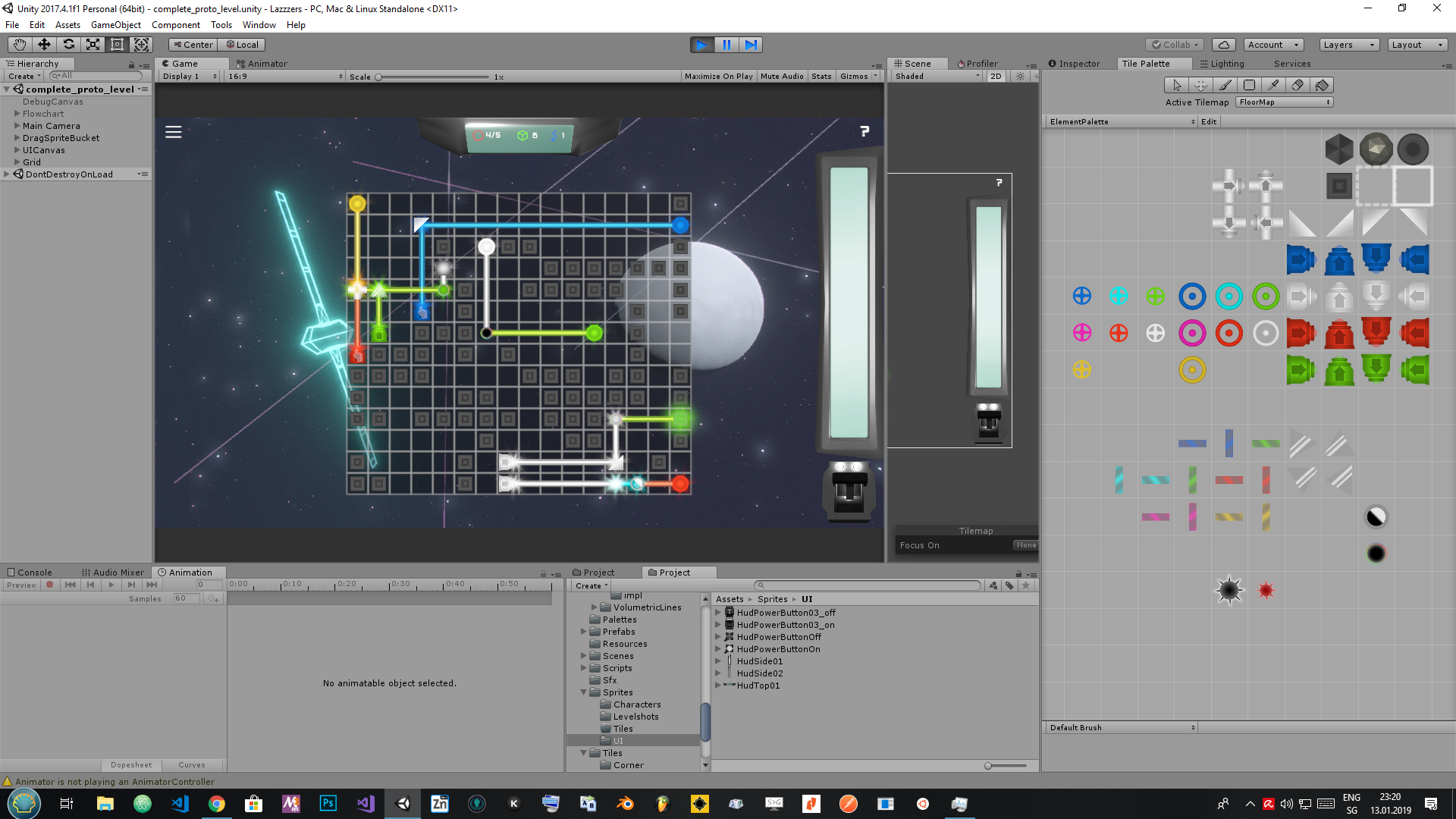Open the Active Tilemap FloorMap dropdown
Viewport: 1456px width, 819px height.
[1285, 102]
